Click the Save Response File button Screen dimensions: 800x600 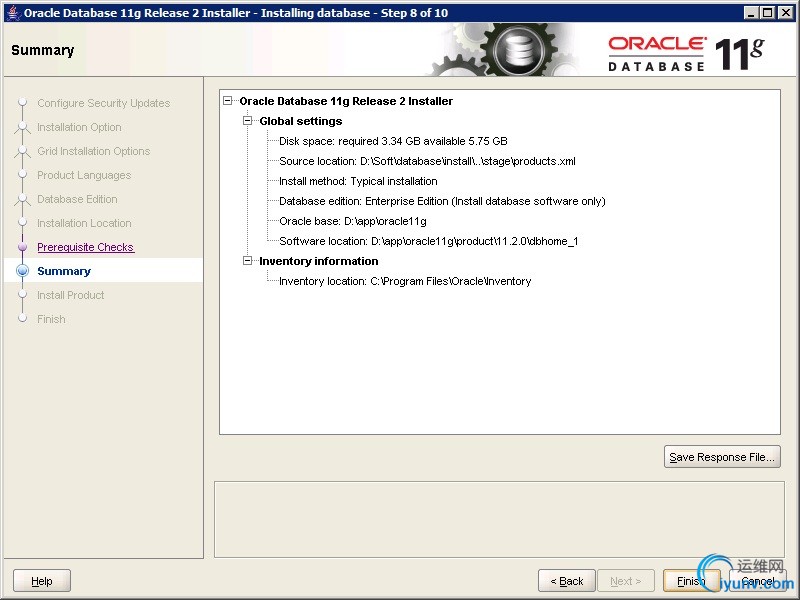722,457
